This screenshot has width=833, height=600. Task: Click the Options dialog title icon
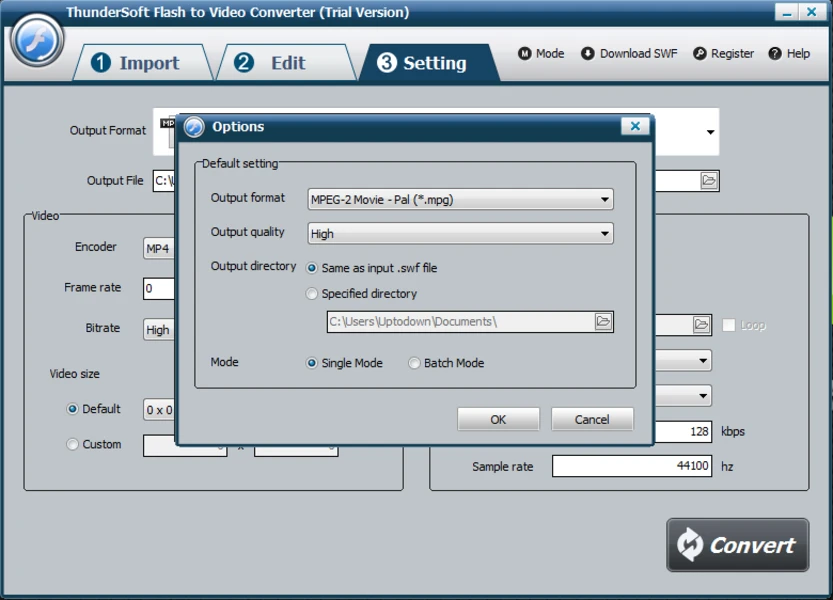(x=194, y=127)
